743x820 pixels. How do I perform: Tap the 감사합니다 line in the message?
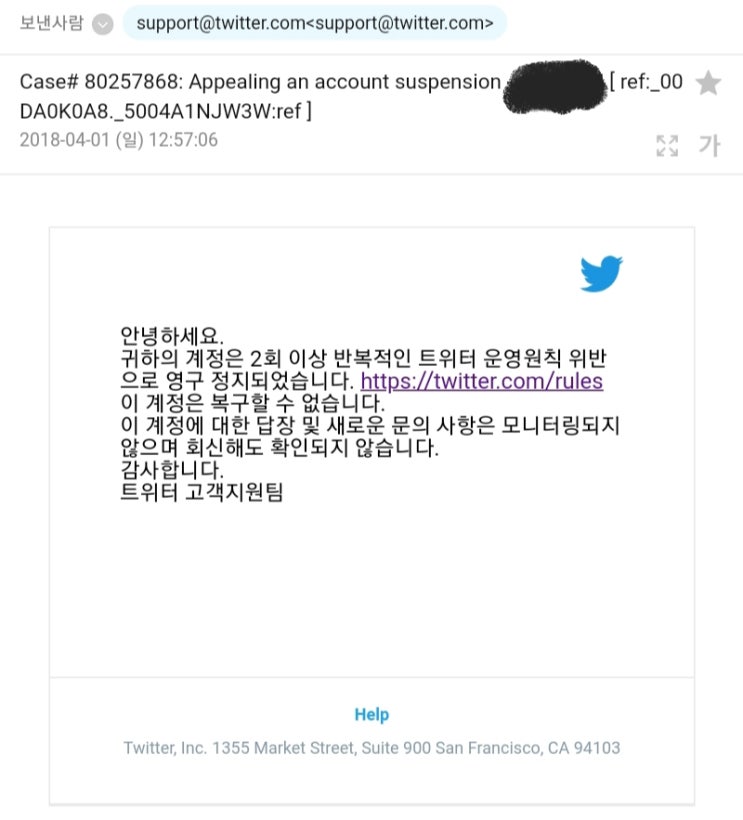pyautogui.click(x=172, y=470)
